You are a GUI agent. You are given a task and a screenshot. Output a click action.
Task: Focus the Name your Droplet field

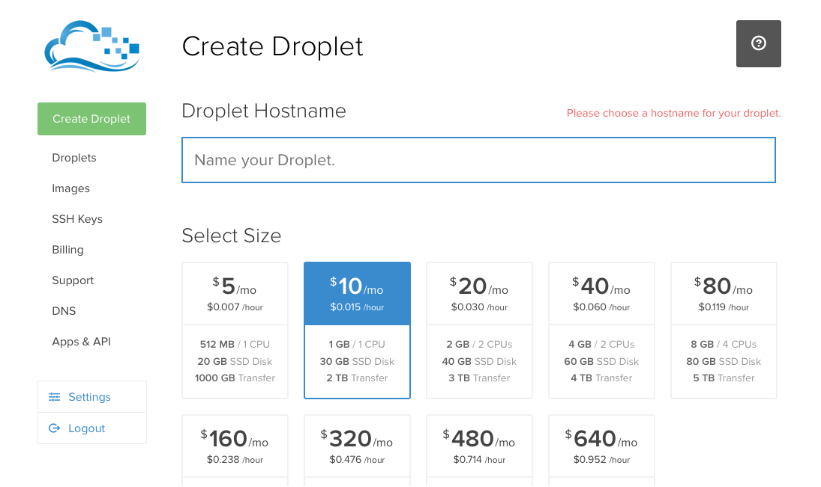pyautogui.click(x=479, y=160)
